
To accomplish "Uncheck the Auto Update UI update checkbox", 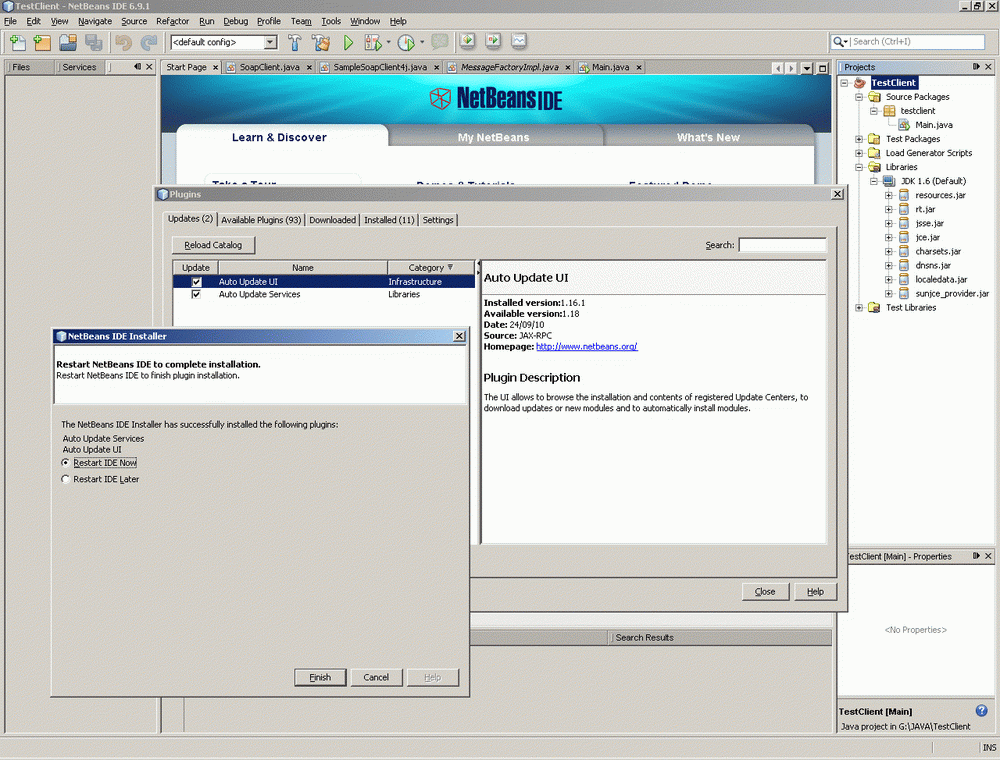I will 196,282.
